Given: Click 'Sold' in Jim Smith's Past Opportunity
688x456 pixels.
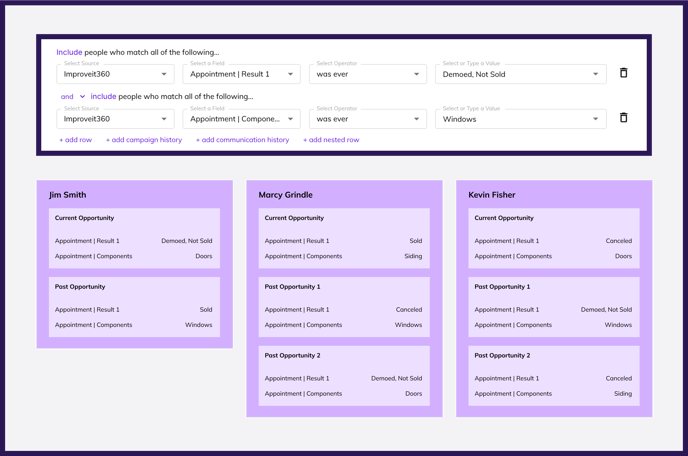Looking at the screenshot, I should coord(206,310).
